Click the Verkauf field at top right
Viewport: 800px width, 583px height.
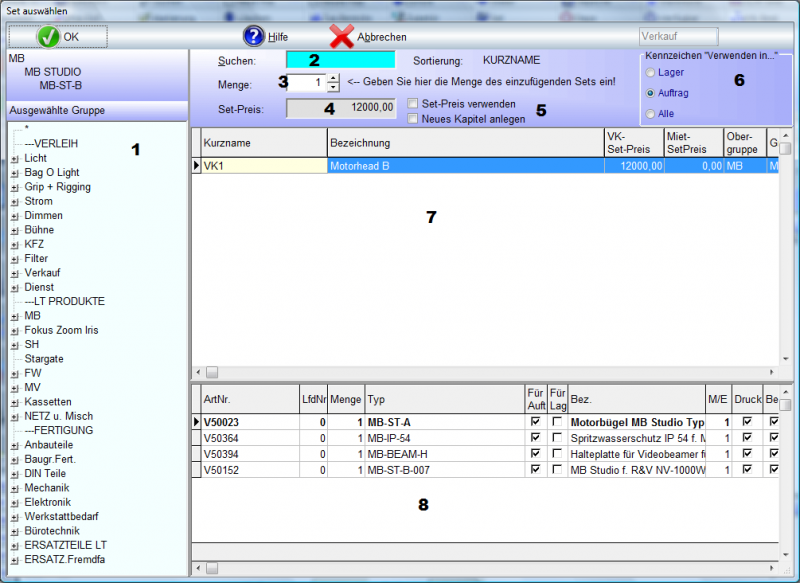click(679, 36)
